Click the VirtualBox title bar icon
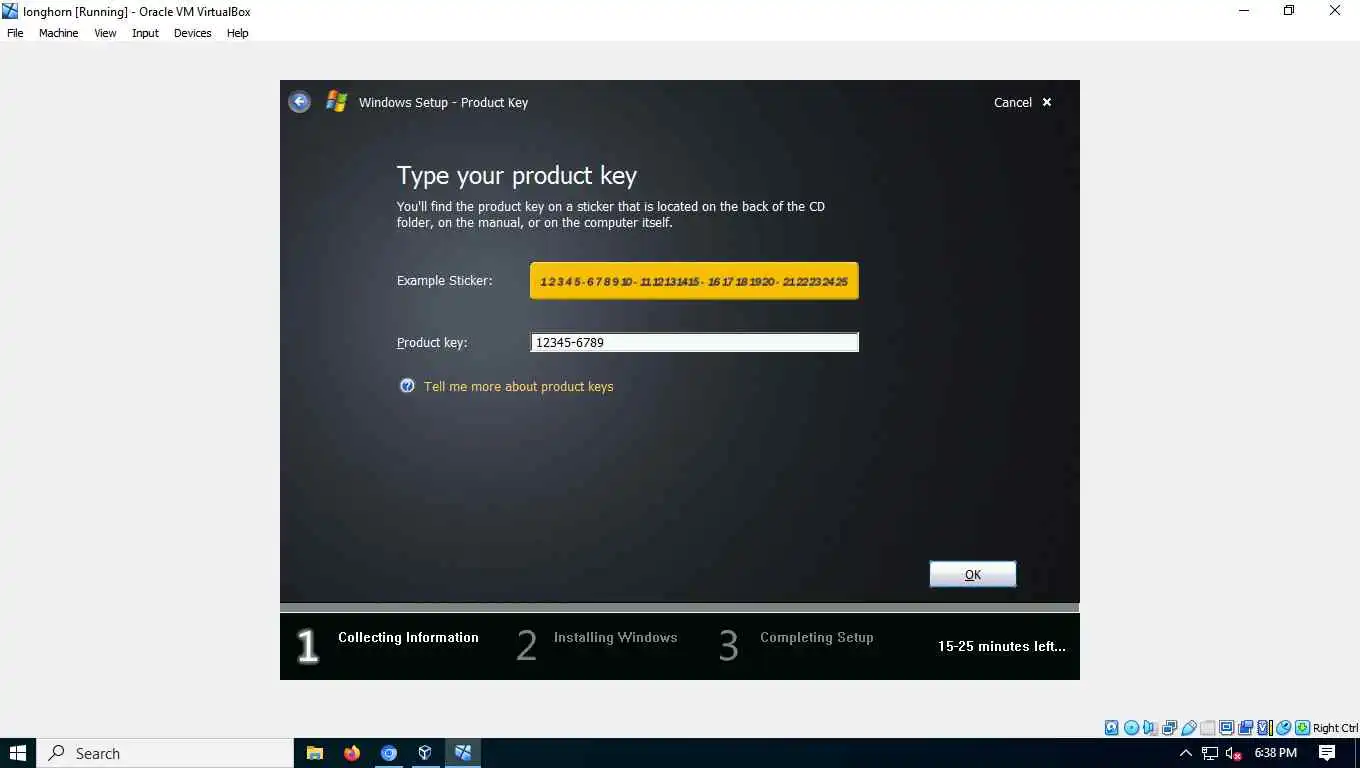Image resolution: width=1360 pixels, height=768 pixels. click(10, 11)
